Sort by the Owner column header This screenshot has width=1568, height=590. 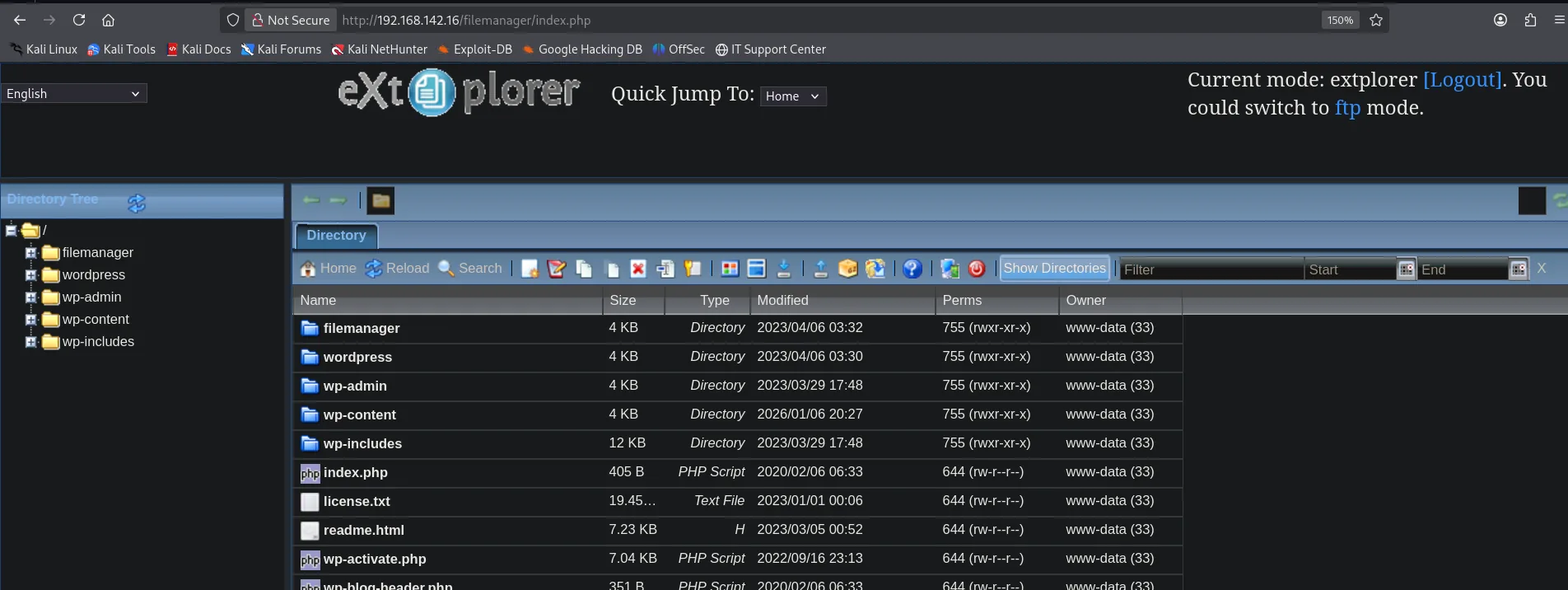(1121, 301)
